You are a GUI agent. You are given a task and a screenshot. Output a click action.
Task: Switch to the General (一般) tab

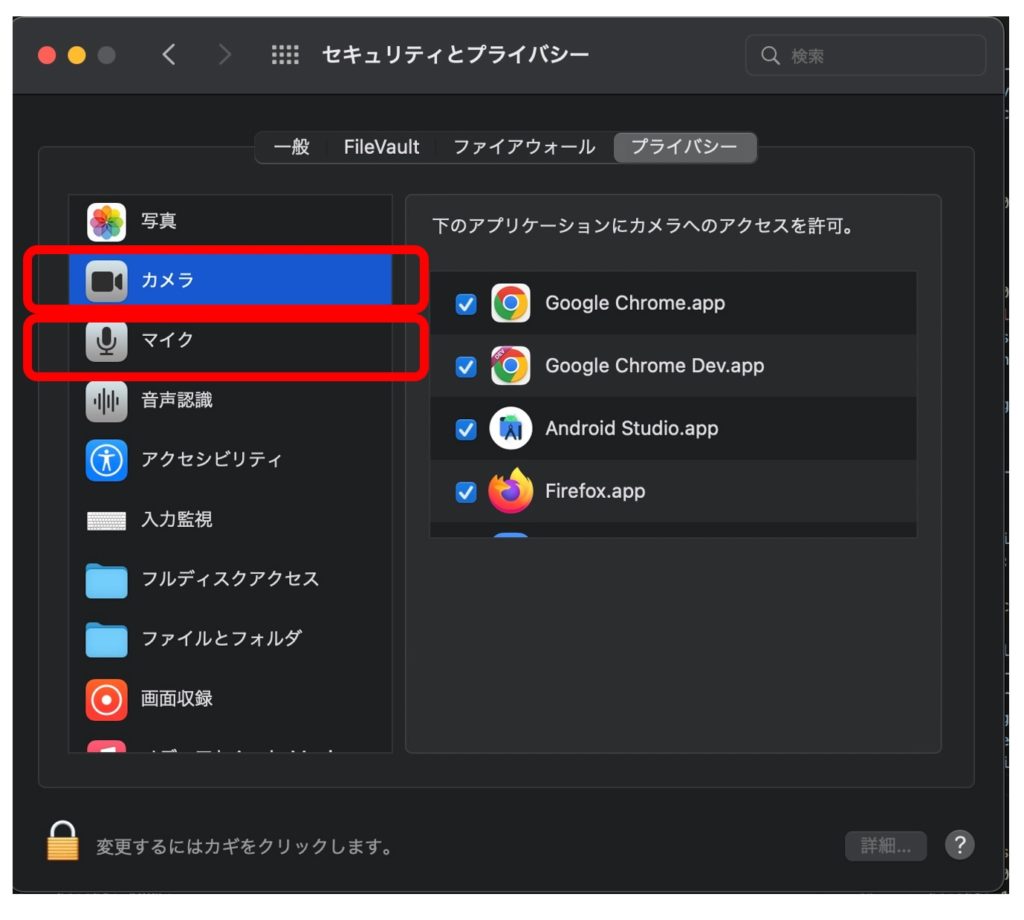(291, 148)
